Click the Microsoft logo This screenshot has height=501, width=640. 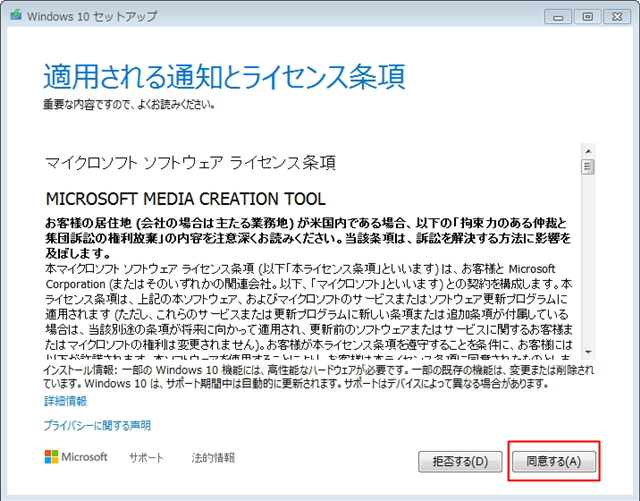click(76, 457)
